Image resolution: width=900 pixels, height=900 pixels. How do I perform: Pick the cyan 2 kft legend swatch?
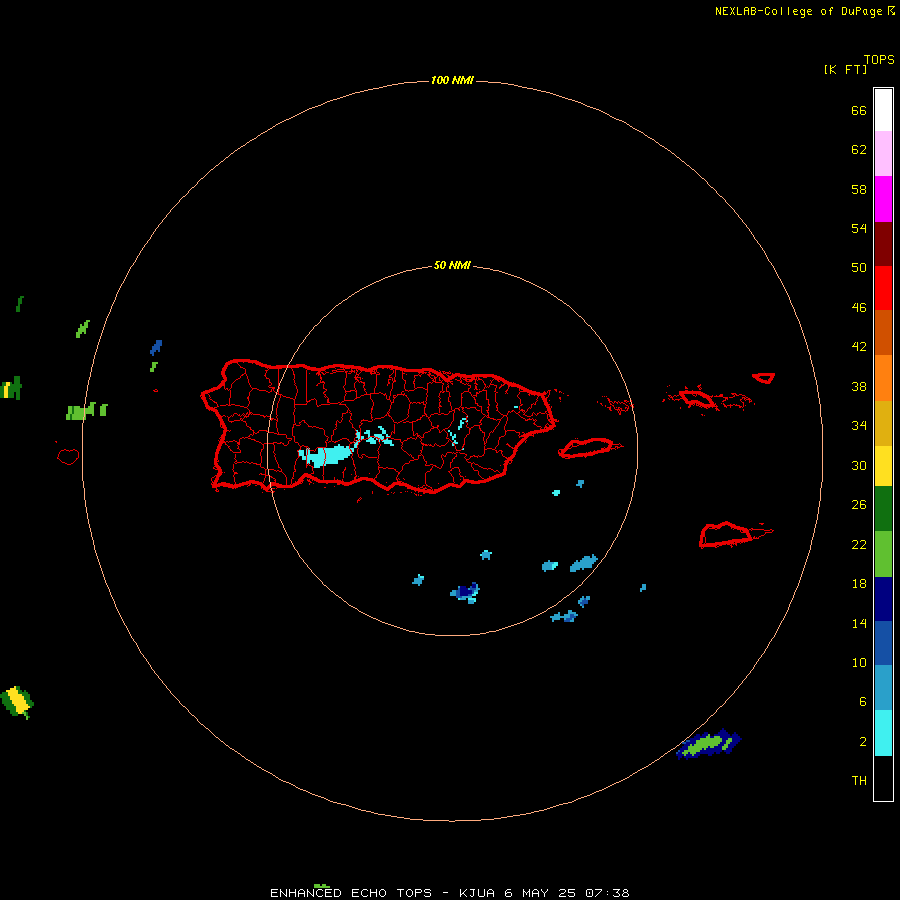pyautogui.click(x=883, y=733)
